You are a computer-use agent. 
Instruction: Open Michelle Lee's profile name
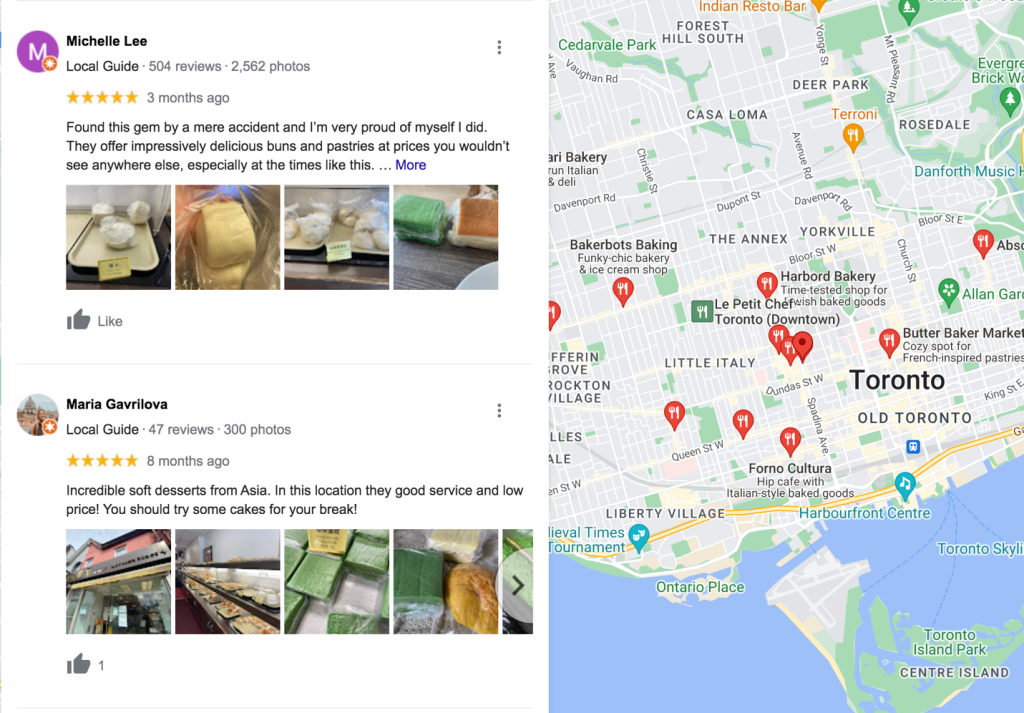click(106, 41)
